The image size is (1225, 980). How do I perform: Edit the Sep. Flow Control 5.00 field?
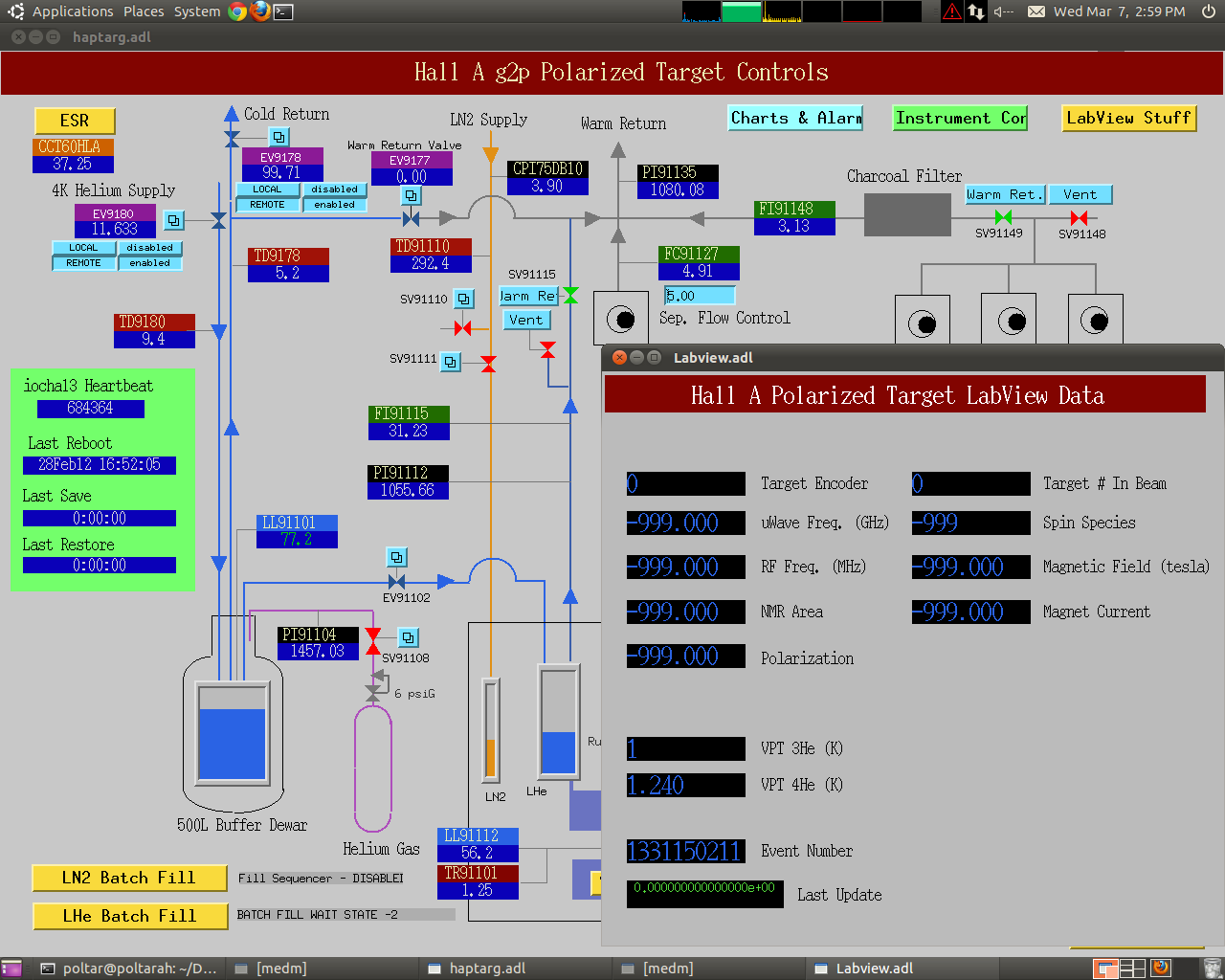pos(700,296)
